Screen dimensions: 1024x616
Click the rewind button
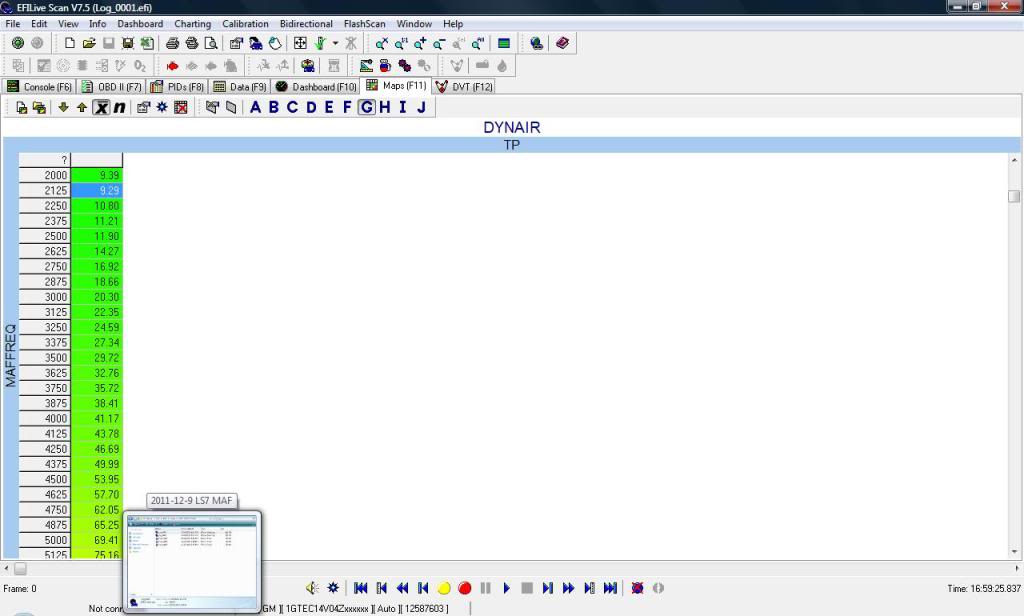(402, 588)
